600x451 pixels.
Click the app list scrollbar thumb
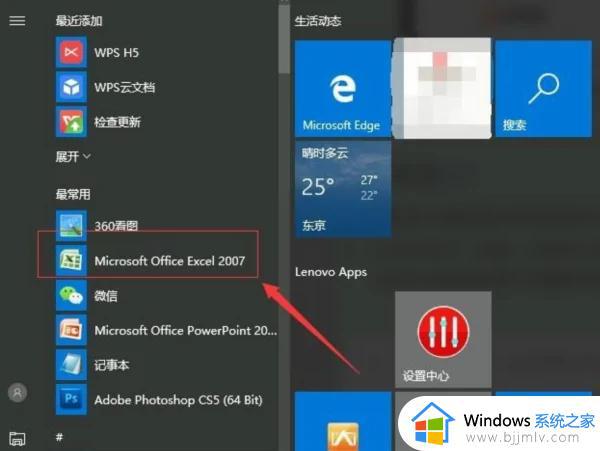click(284, 40)
